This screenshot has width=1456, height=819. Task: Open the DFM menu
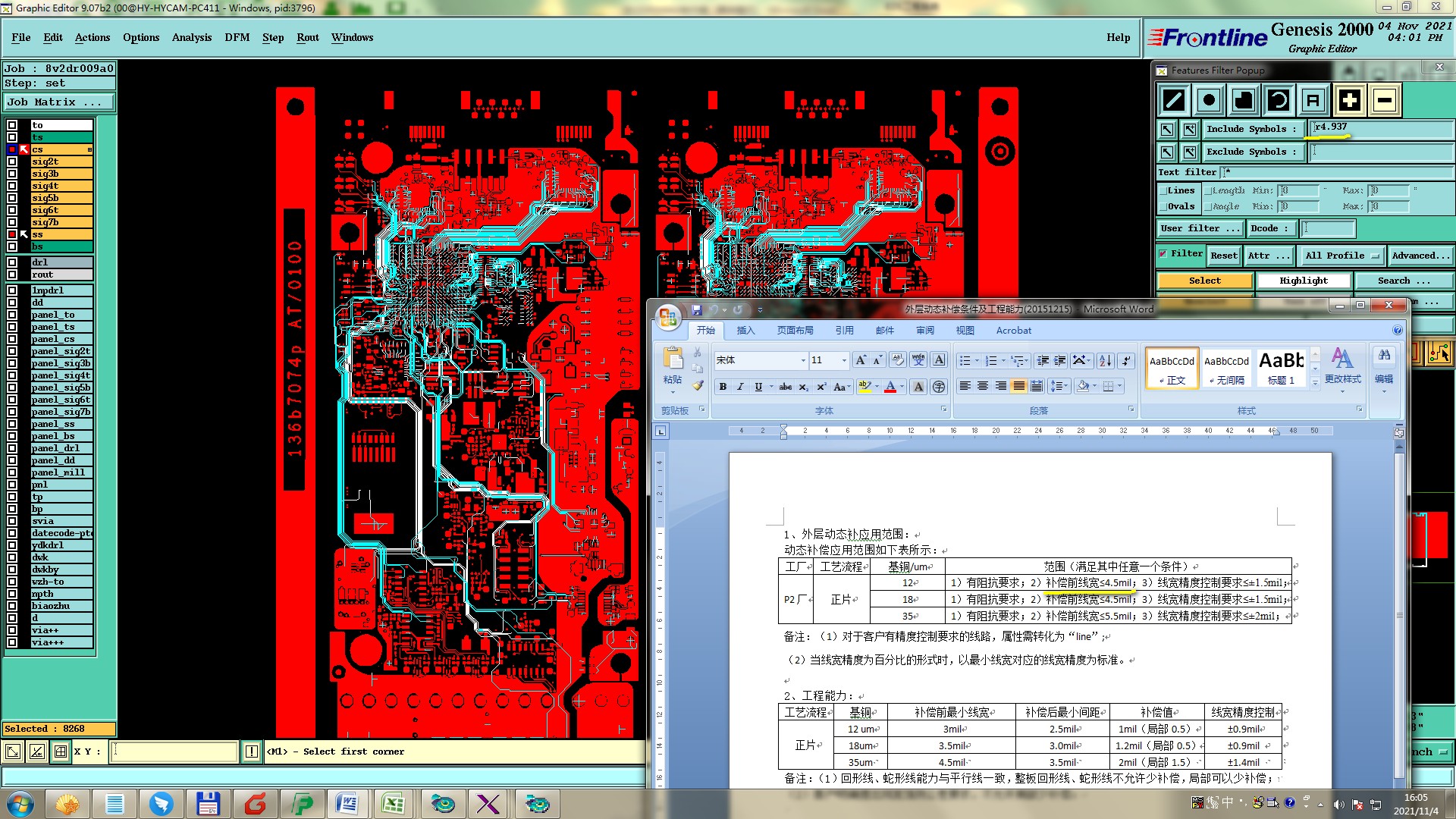pyautogui.click(x=237, y=37)
